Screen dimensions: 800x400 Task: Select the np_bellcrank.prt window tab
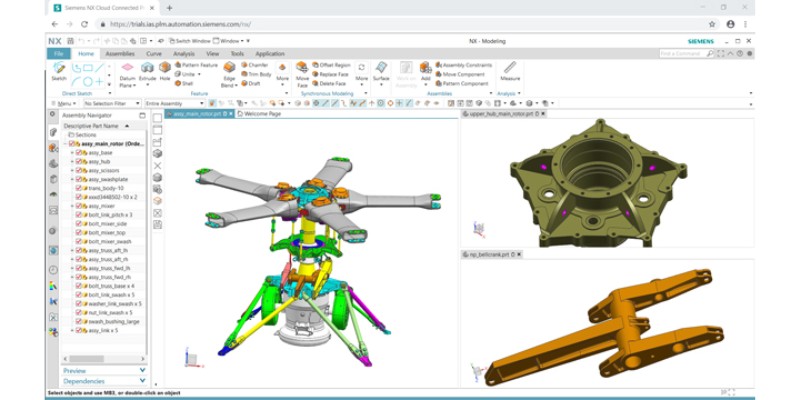(x=492, y=254)
